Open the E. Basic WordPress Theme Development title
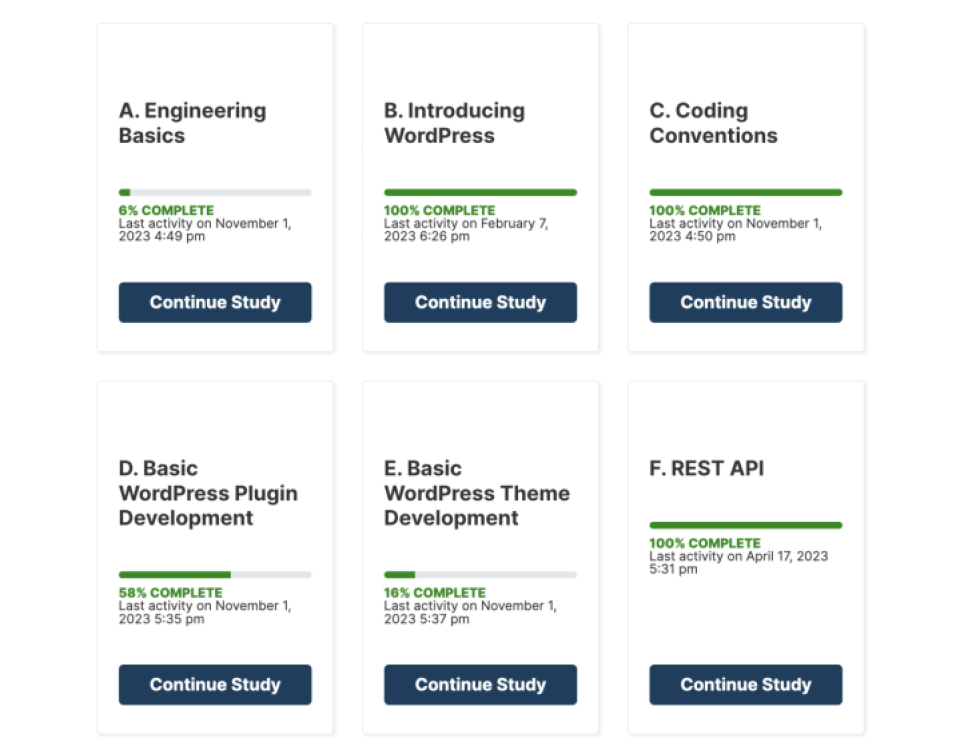 coord(477,493)
